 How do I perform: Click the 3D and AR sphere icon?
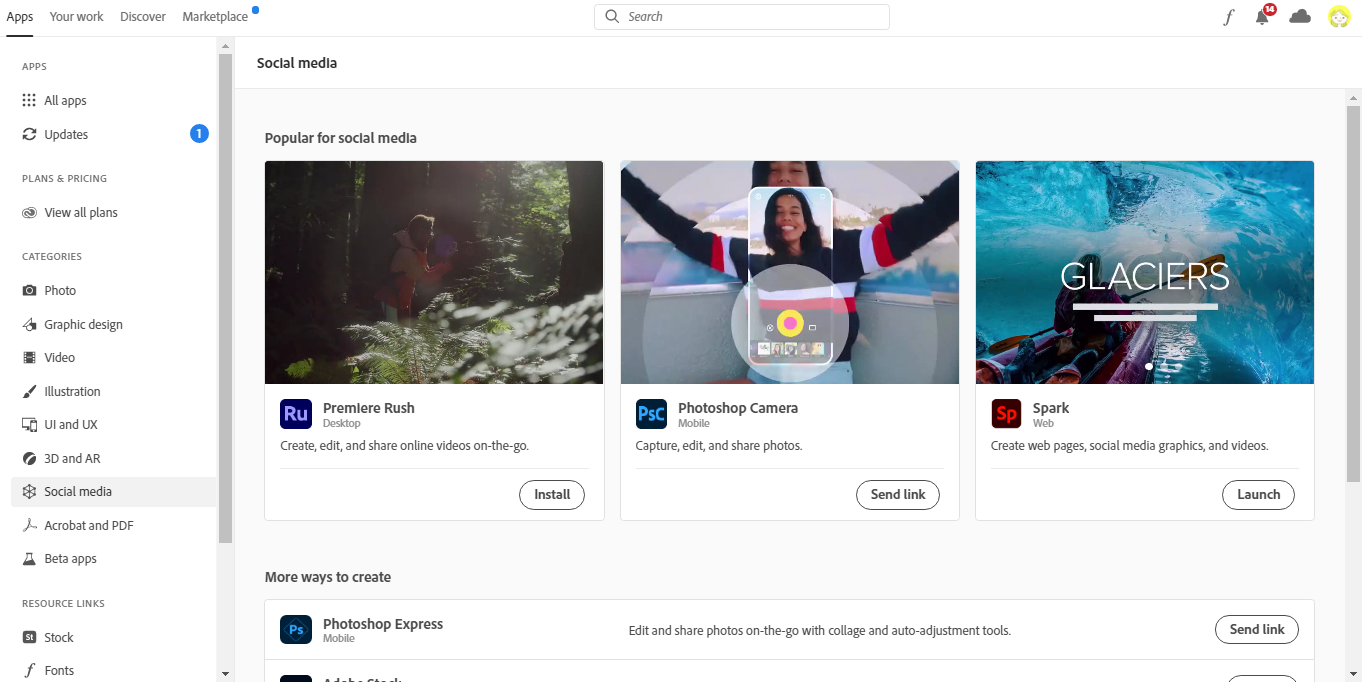coord(29,458)
